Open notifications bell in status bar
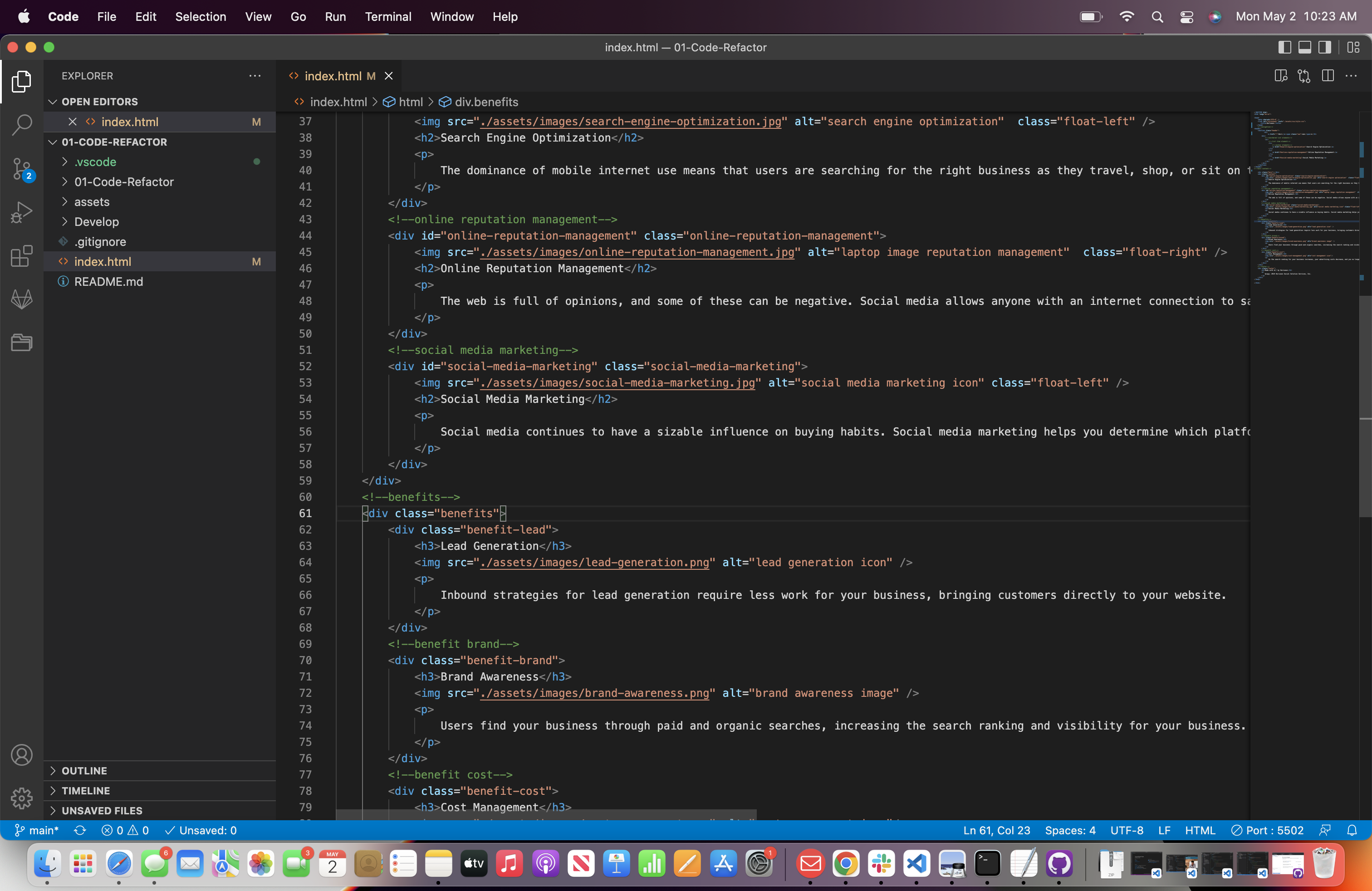 [1352, 830]
